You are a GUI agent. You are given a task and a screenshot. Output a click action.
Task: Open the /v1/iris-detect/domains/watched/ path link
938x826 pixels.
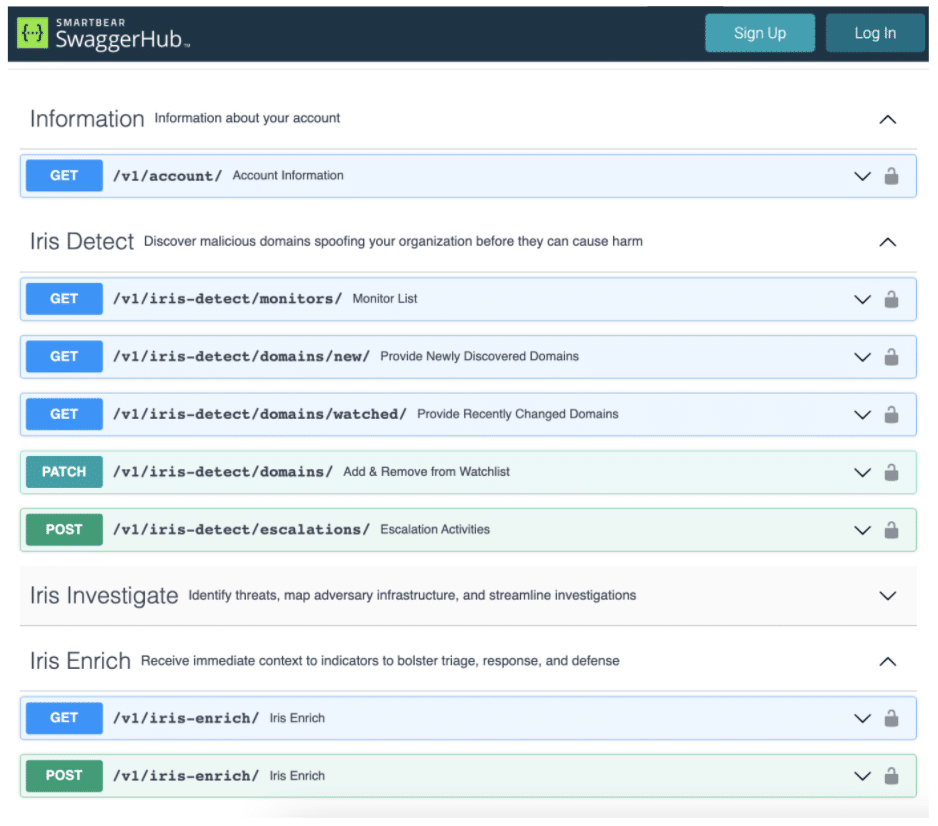[260, 414]
